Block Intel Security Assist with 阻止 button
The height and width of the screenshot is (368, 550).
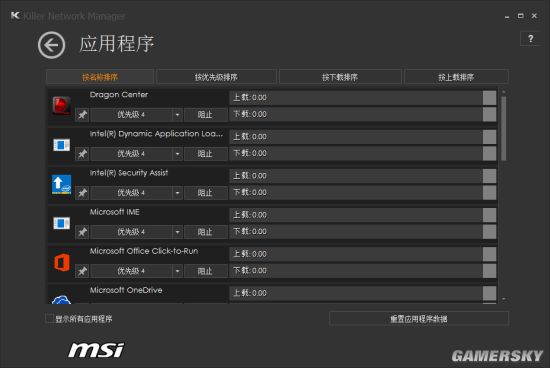(205, 193)
